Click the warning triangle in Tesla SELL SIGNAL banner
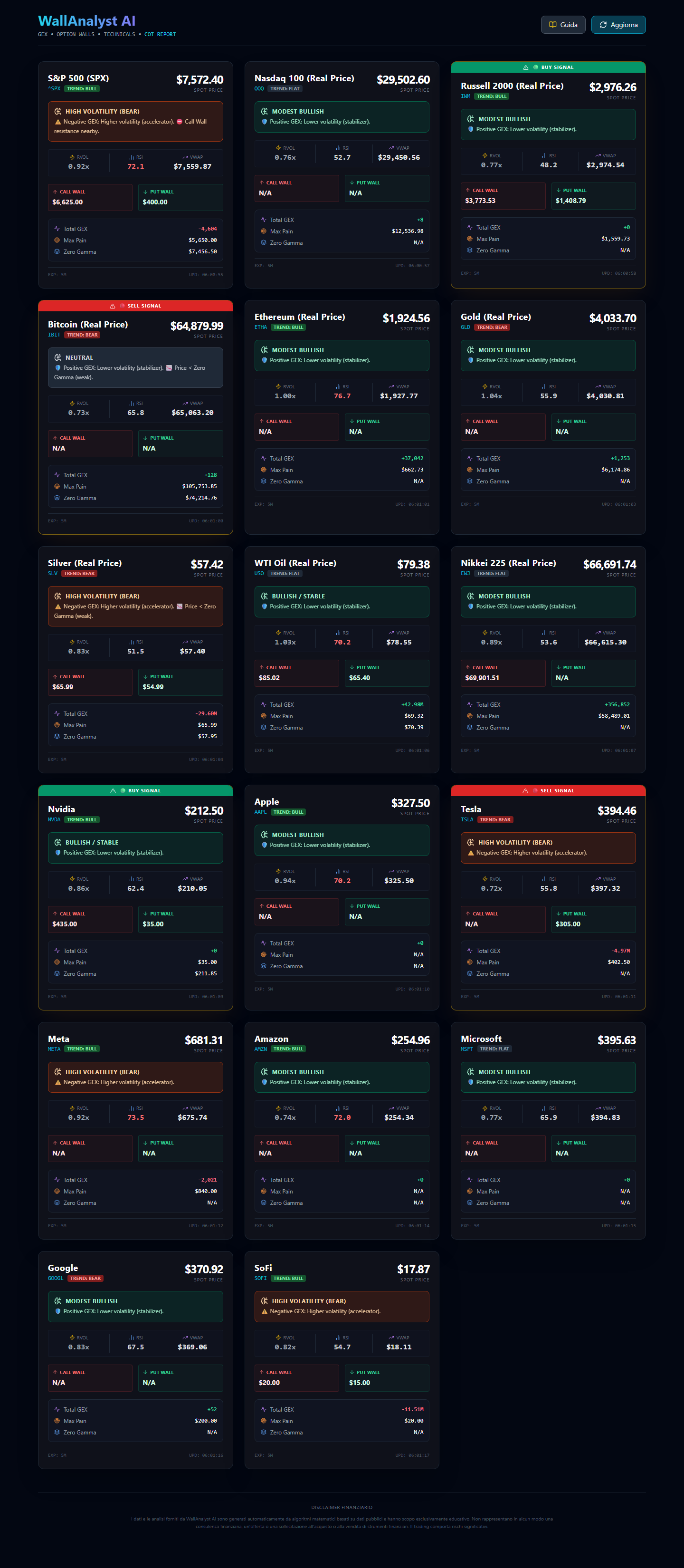Viewport: 684px width, 1568px height. tap(525, 791)
